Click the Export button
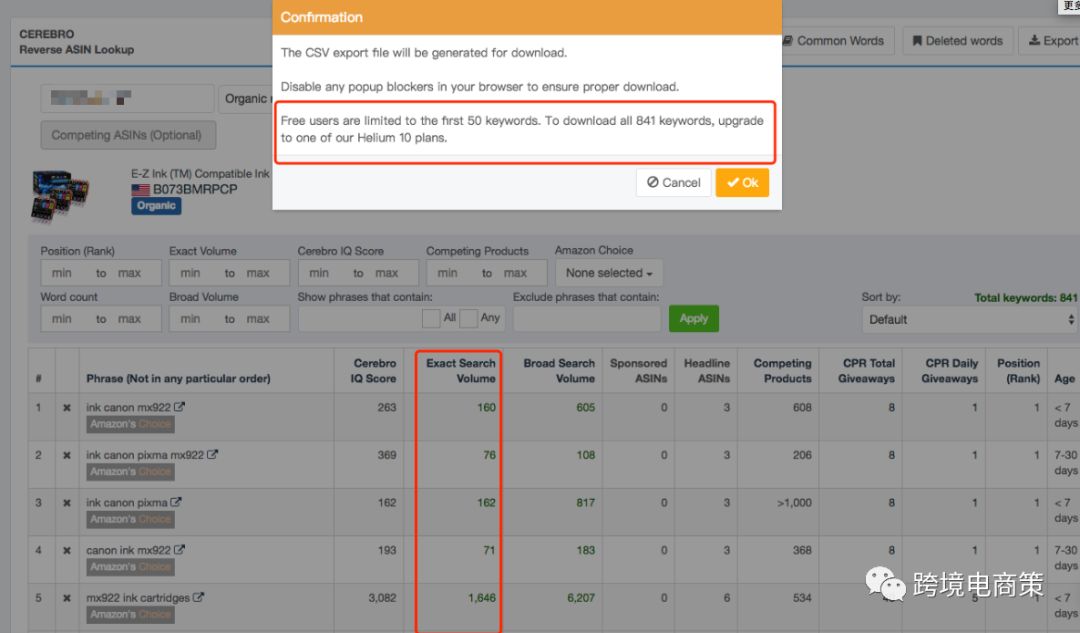The width and height of the screenshot is (1080, 633). pyautogui.click(x=1052, y=41)
